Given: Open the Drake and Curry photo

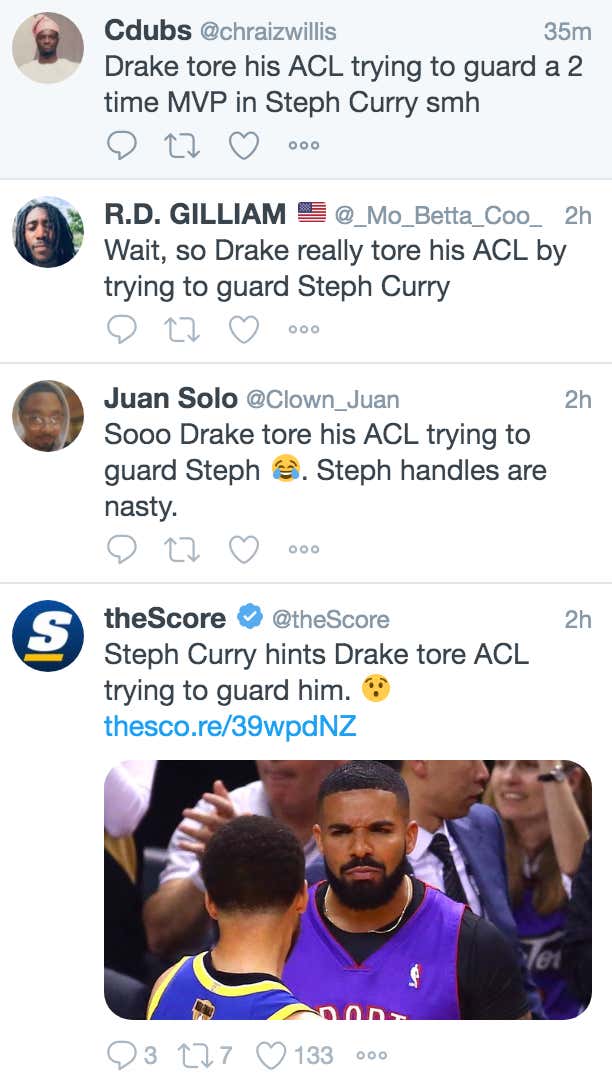Looking at the screenshot, I should [x=347, y=890].
